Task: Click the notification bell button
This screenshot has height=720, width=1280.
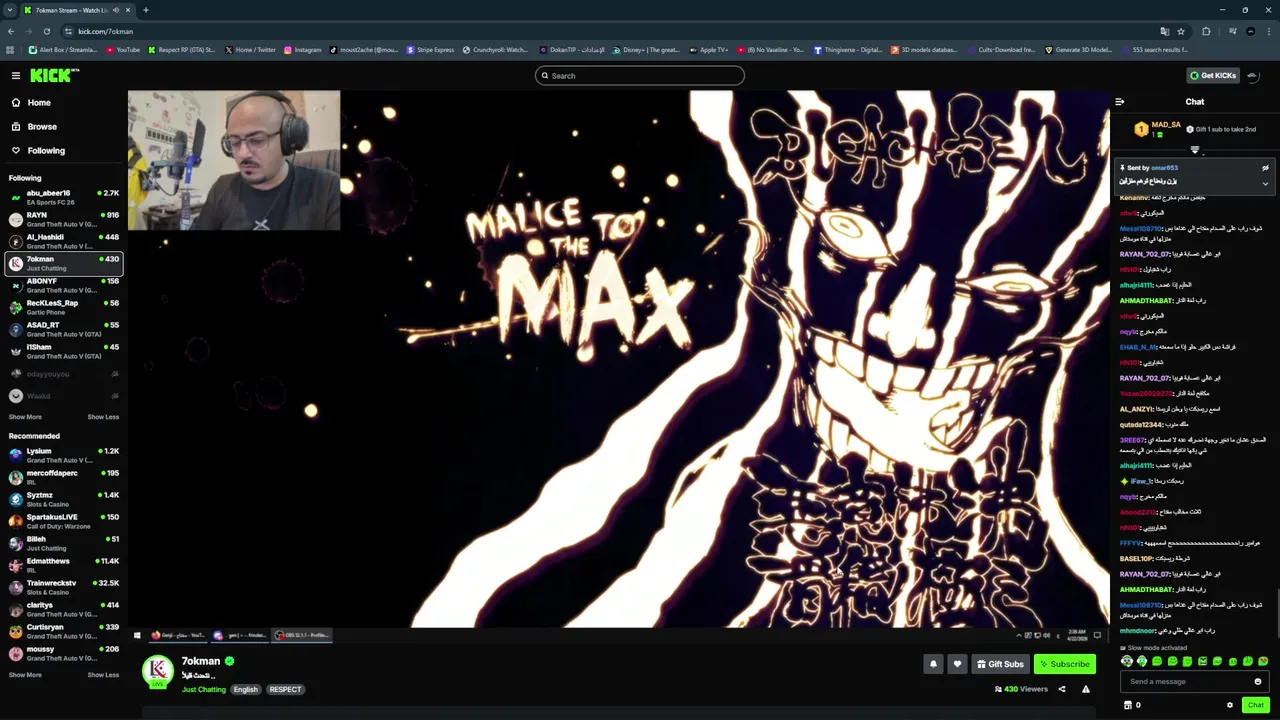Action: point(933,664)
